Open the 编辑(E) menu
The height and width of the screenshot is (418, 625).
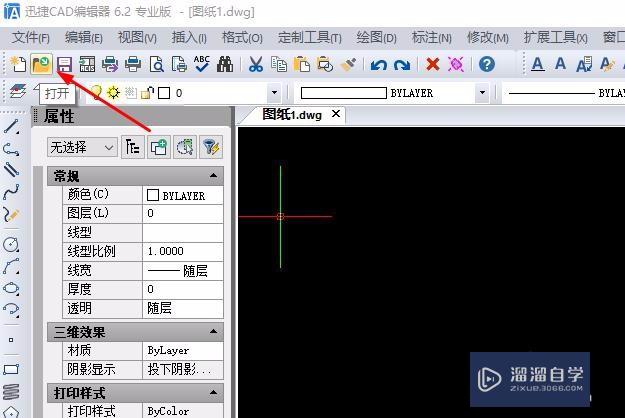click(x=83, y=37)
